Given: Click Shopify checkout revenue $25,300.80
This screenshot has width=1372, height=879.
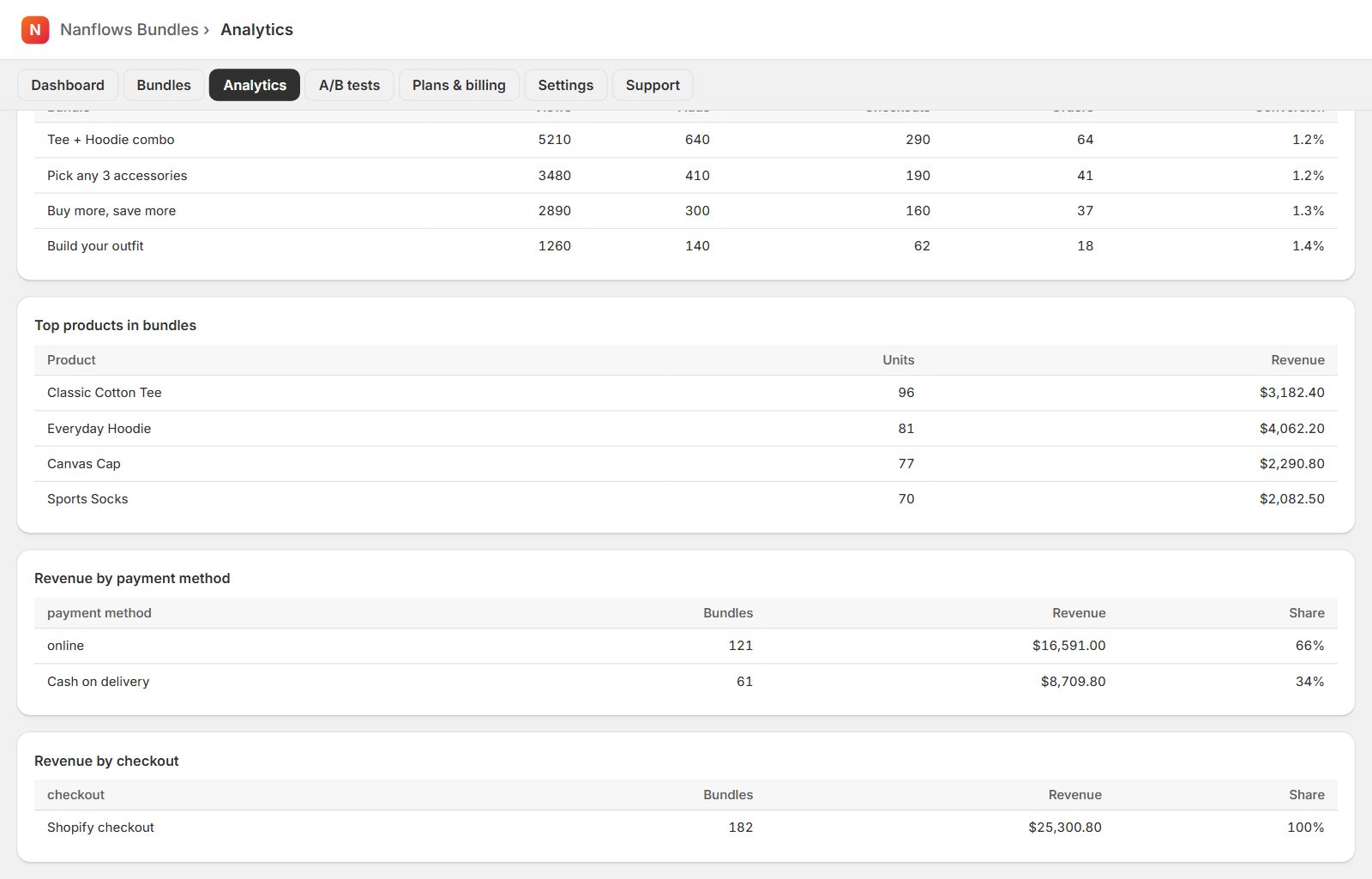Looking at the screenshot, I should tap(1065, 828).
